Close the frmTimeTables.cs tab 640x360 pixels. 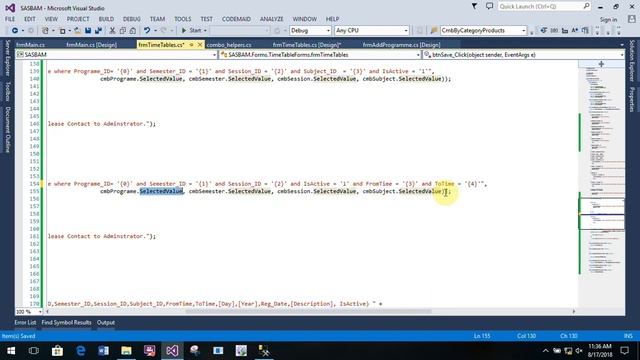click(200, 45)
